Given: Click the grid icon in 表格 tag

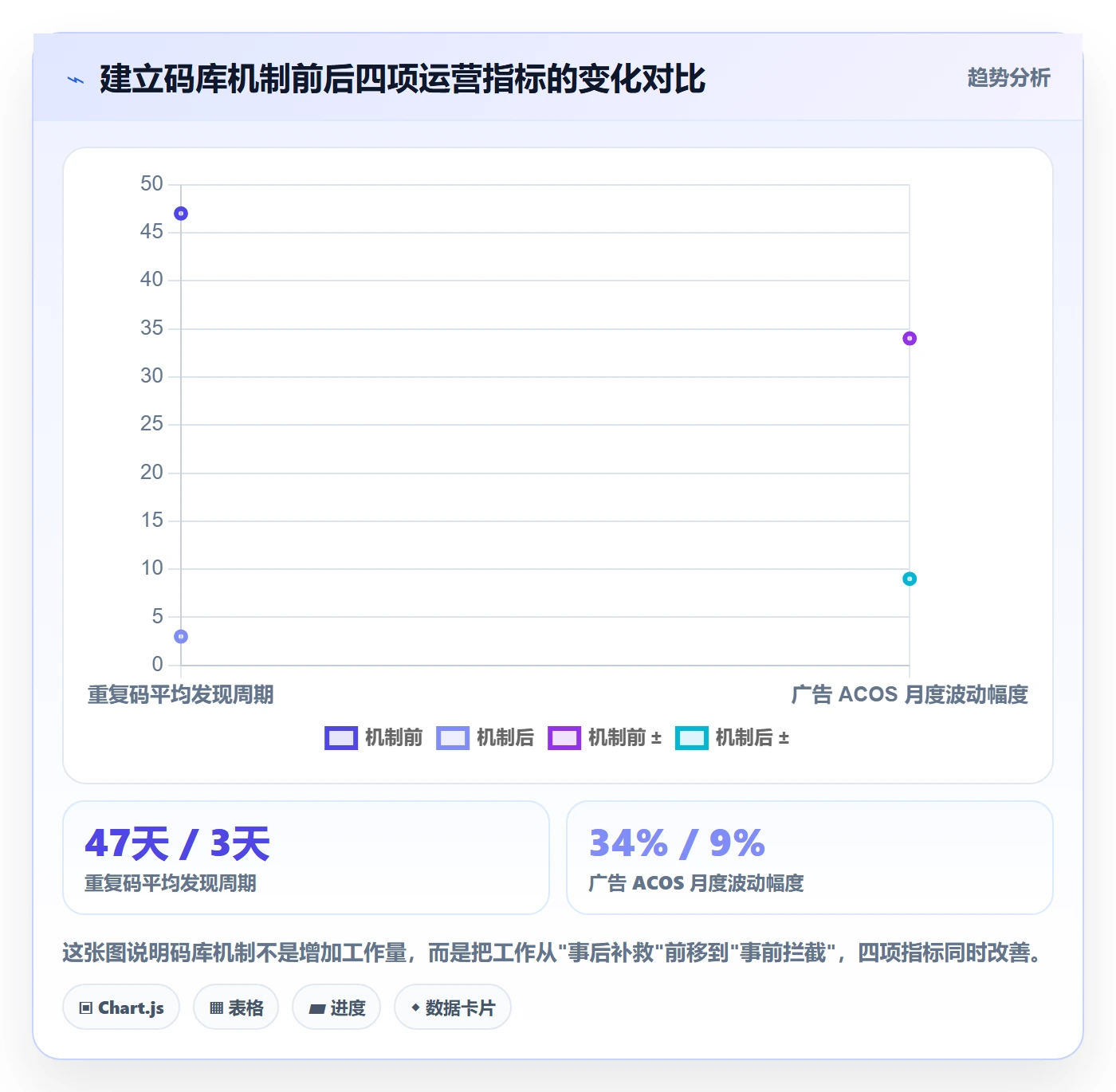Looking at the screenshot, I should point(216,1008).
